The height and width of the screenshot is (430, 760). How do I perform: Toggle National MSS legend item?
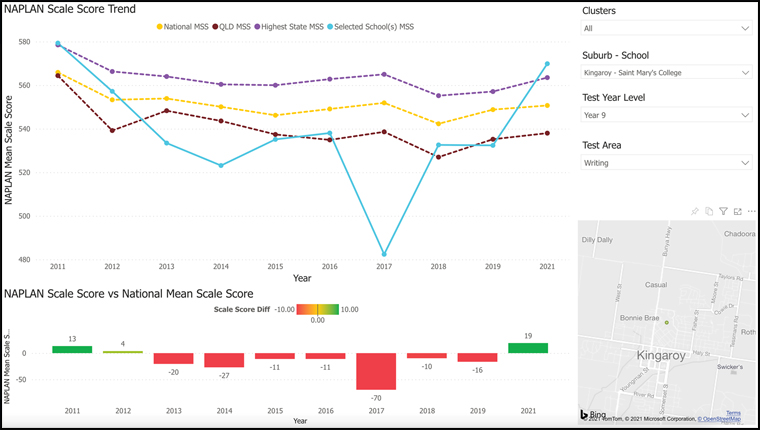[183, 25]
